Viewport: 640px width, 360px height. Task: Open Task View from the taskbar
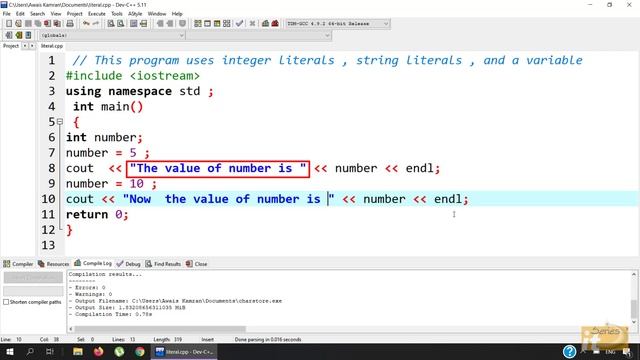point(50,351)
